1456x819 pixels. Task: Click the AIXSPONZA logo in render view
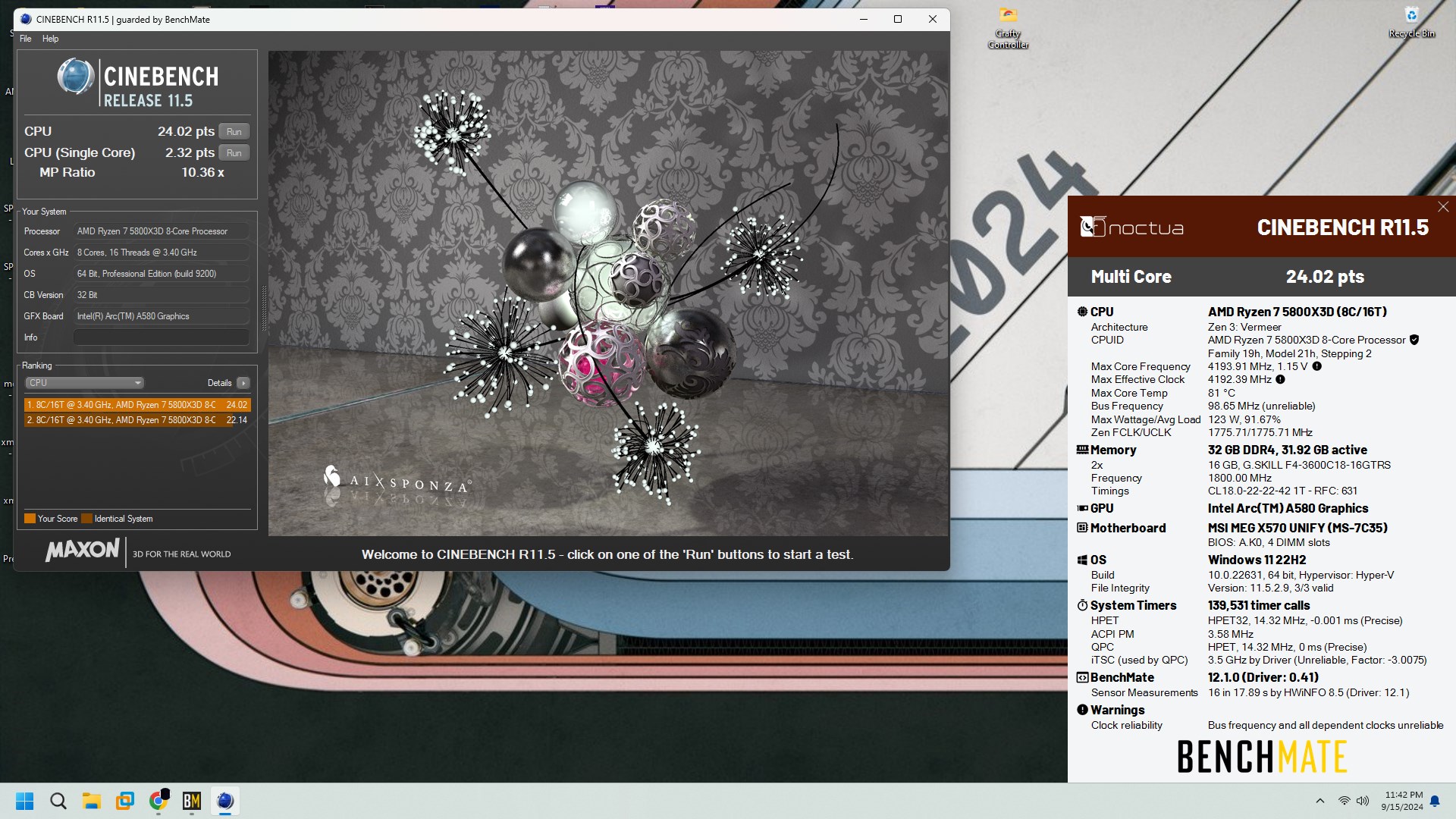click(x=397, y=481)
